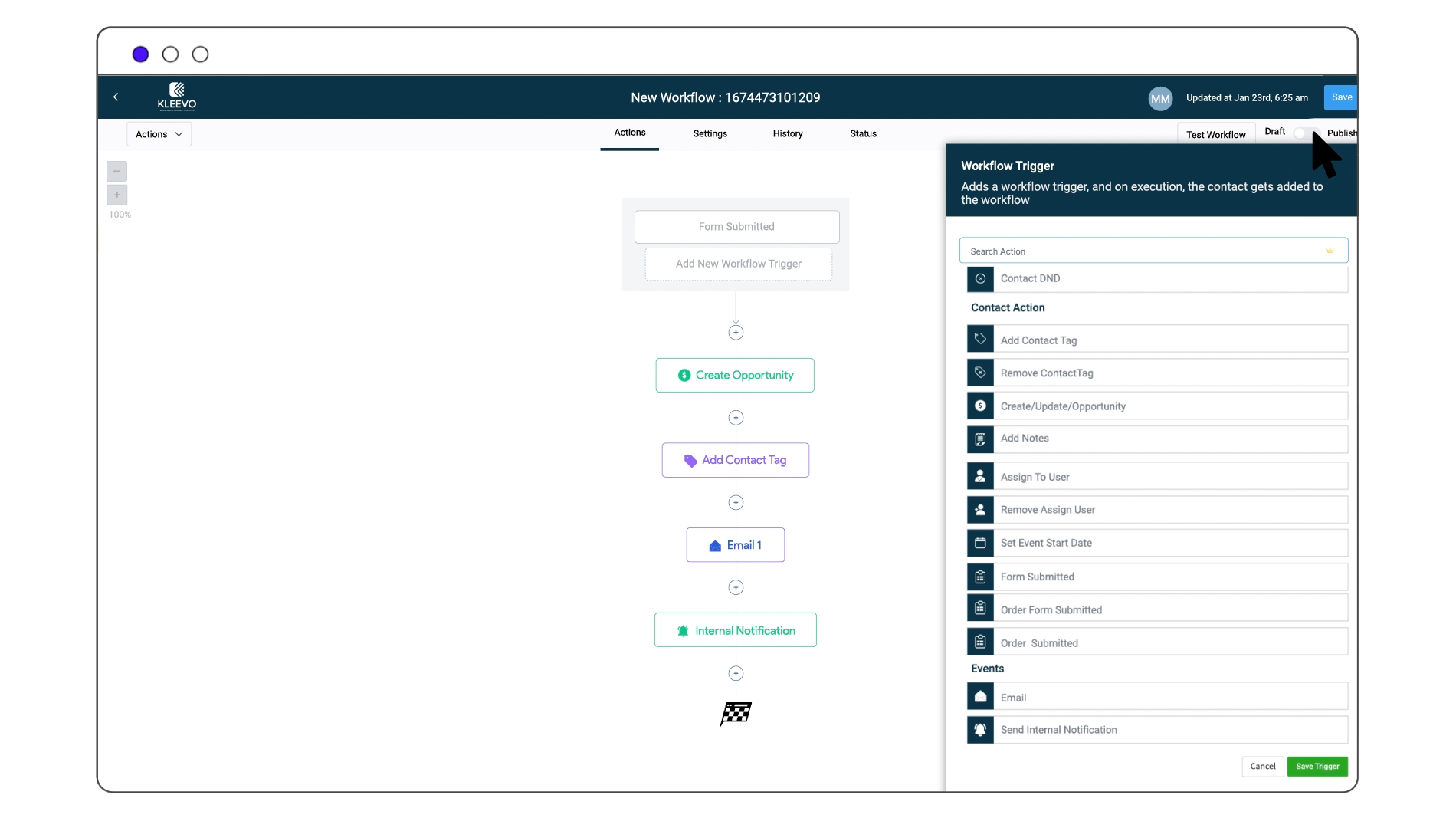
Task: Click the checkered finish flag icon
Action: pyautogui.click(x=736, y=714)
